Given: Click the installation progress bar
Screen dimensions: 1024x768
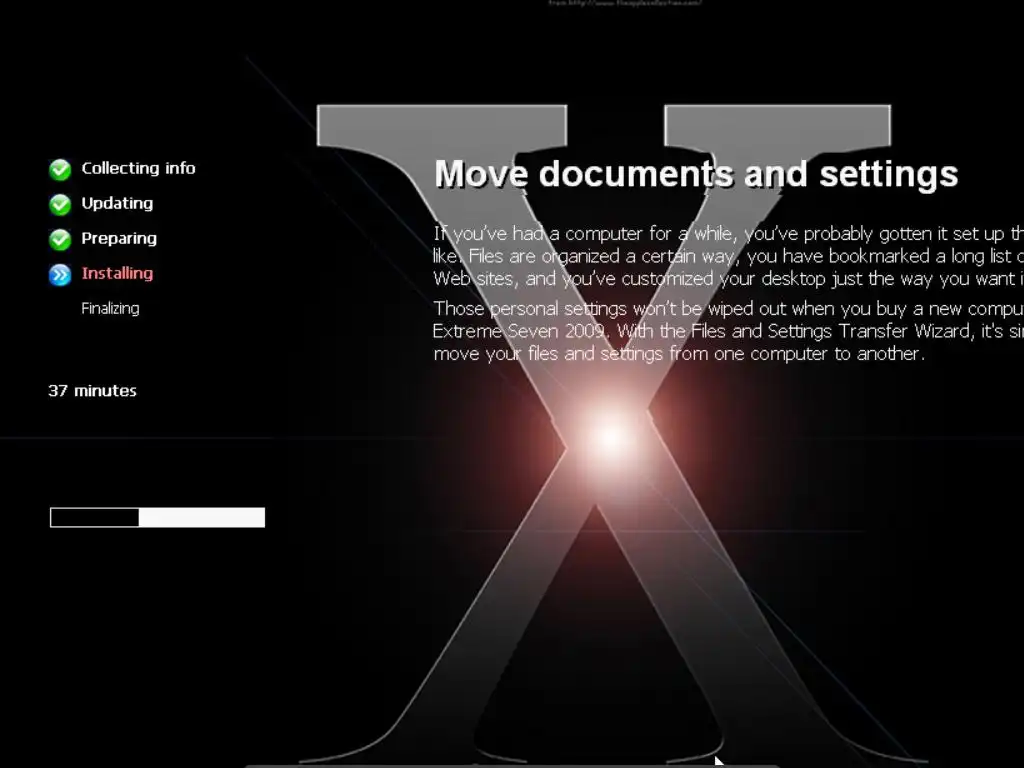Looking at the screenshot, I should coord(157,517).
